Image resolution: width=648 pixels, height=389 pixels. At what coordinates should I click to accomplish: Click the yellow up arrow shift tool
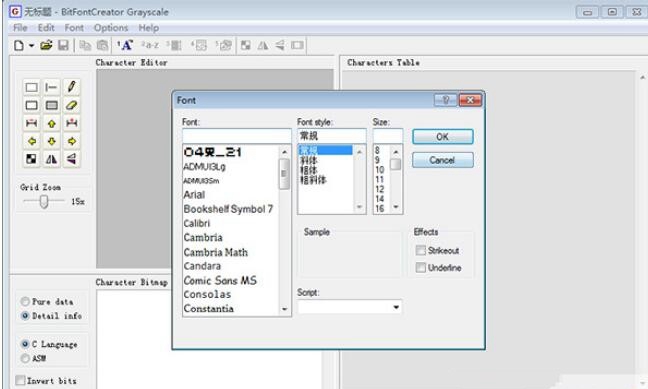tap(52, 123)
